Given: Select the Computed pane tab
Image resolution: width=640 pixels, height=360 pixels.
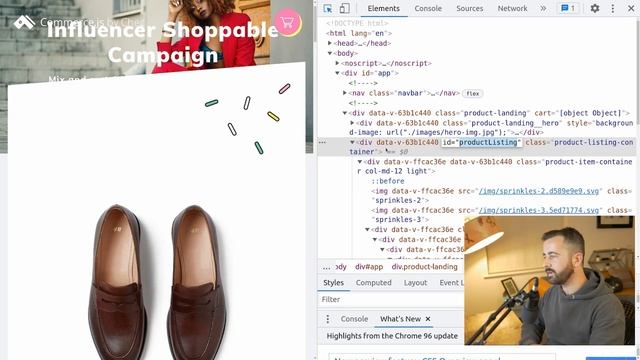Looking at the screenshot, I should point(373,282).
